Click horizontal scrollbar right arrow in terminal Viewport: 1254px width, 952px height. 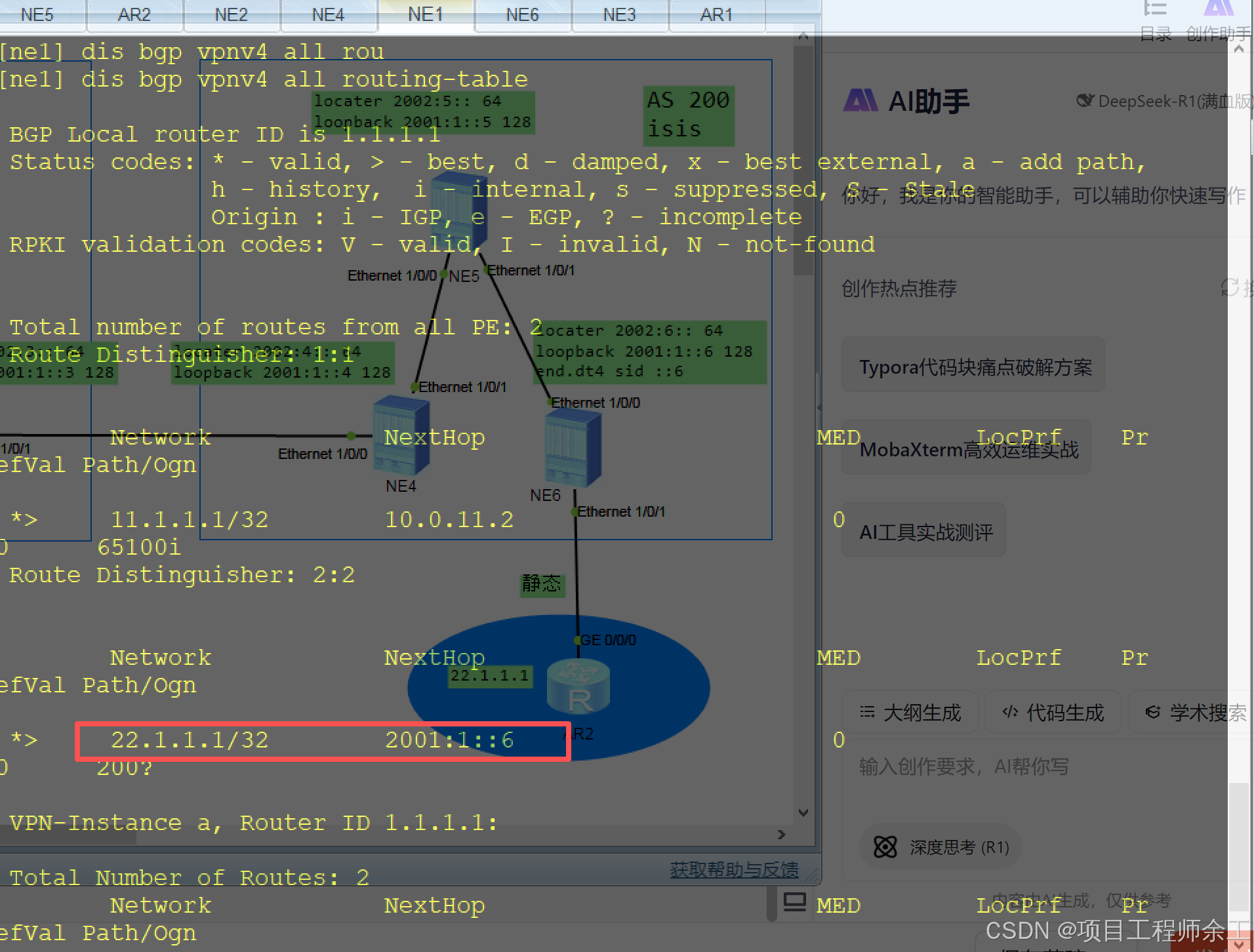tap(781, 835)
